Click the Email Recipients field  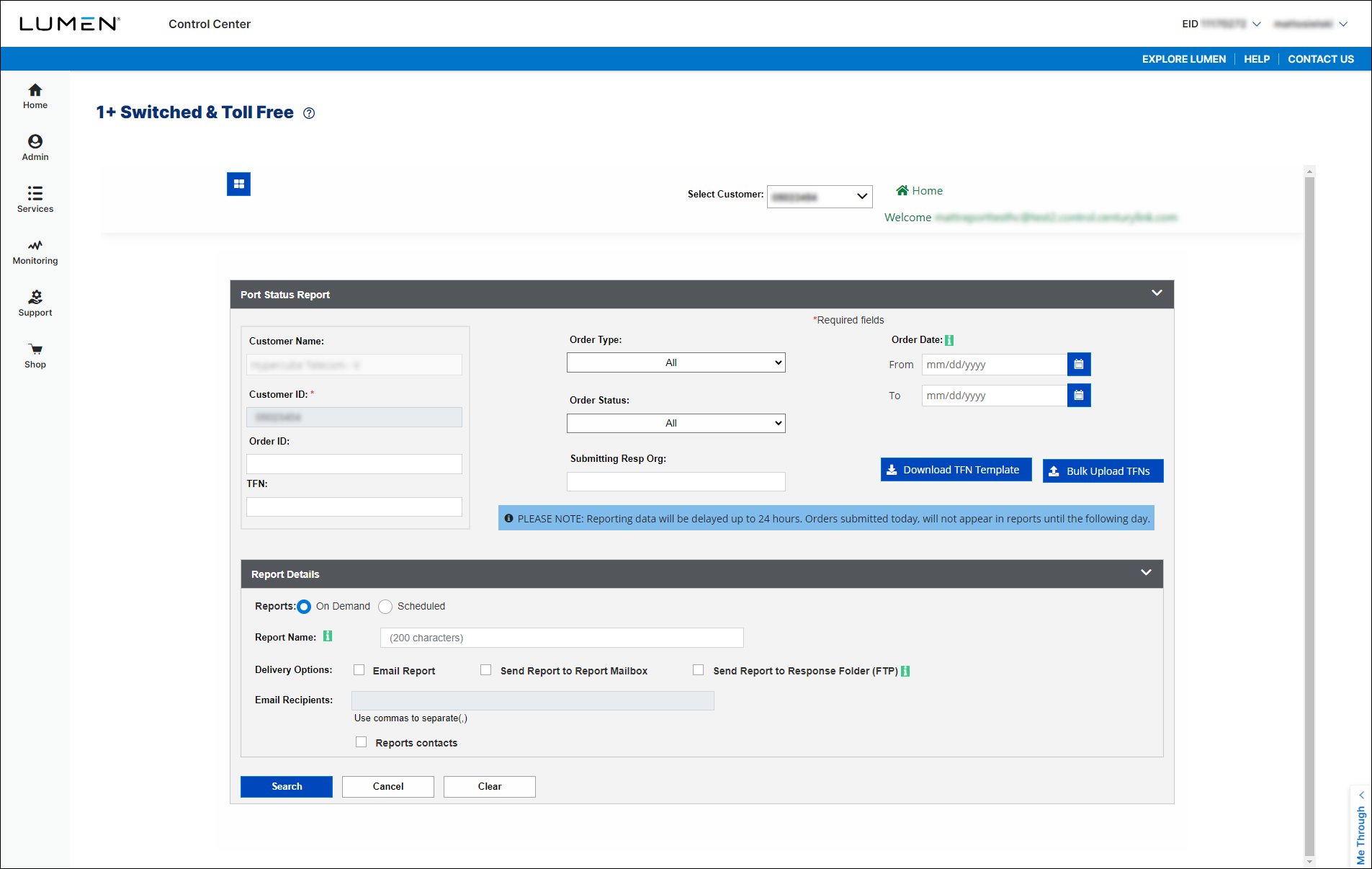tap(533, 700)
